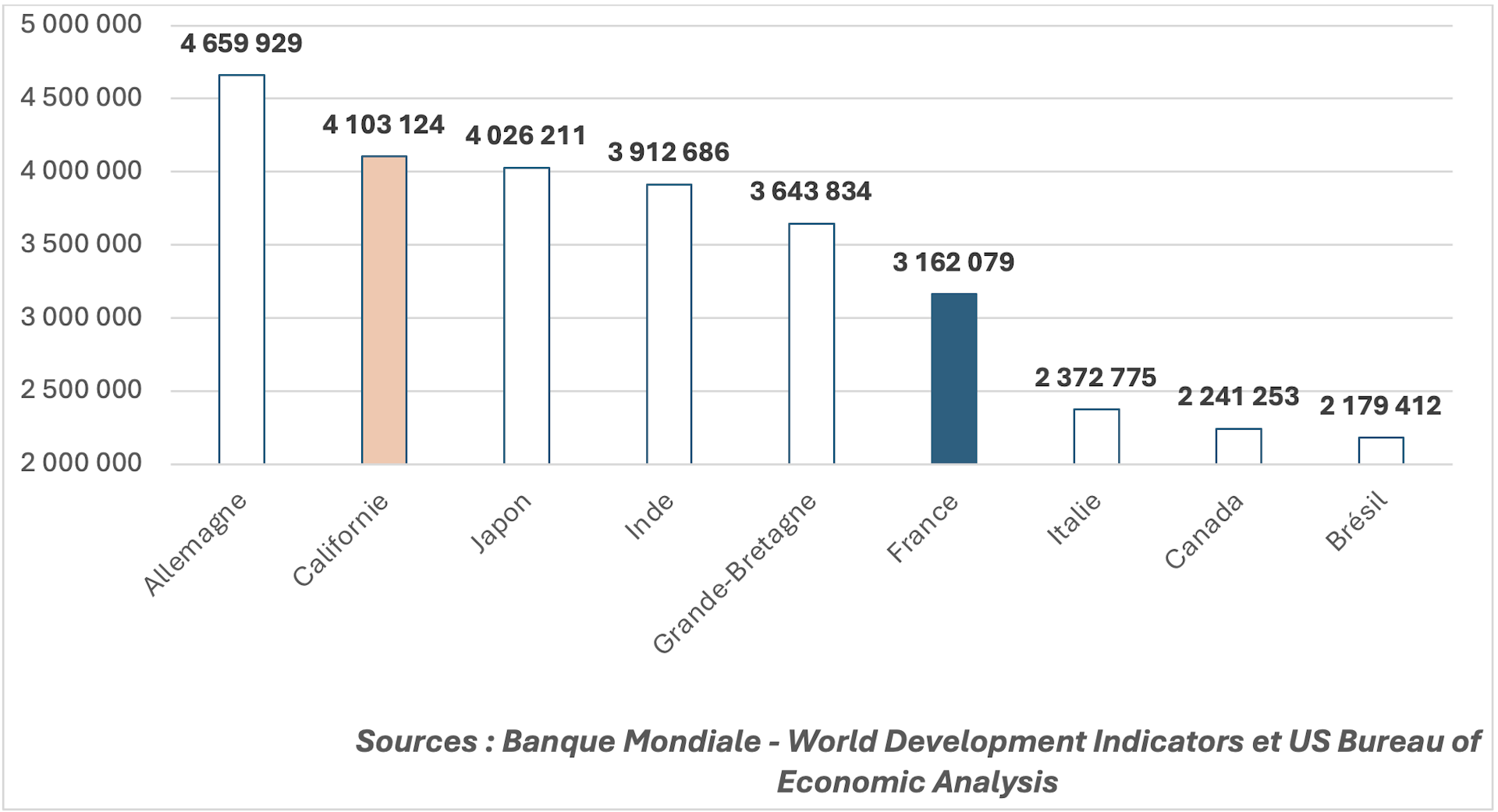This screenshot has height=812, width=1498.
Task: Click the Japon bar
Action: coord(527,315)
